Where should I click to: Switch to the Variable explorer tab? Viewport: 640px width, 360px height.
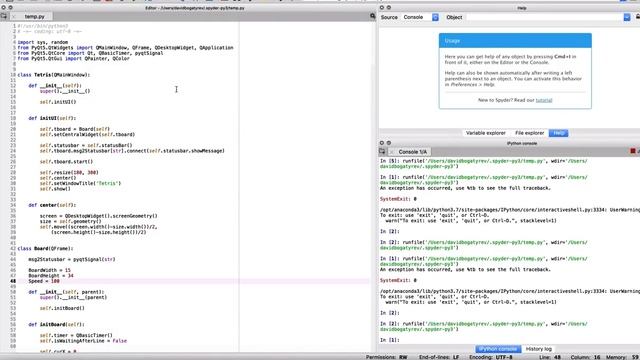coord(486,133)
